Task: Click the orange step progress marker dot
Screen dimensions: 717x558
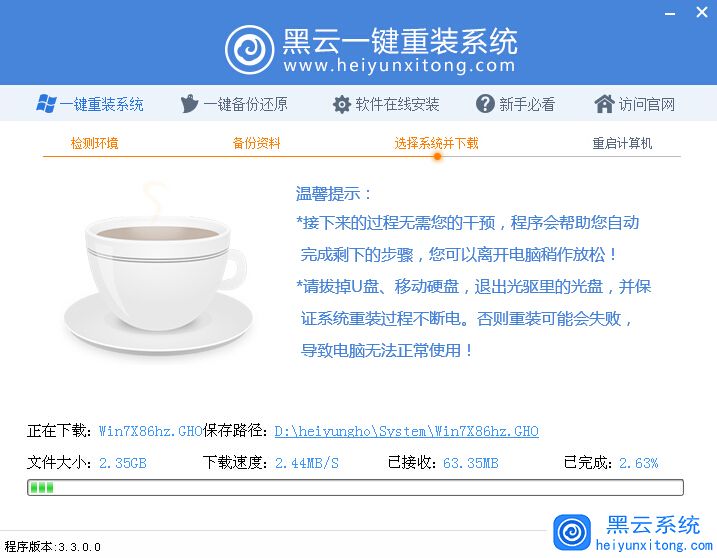Action: [437, 156]
